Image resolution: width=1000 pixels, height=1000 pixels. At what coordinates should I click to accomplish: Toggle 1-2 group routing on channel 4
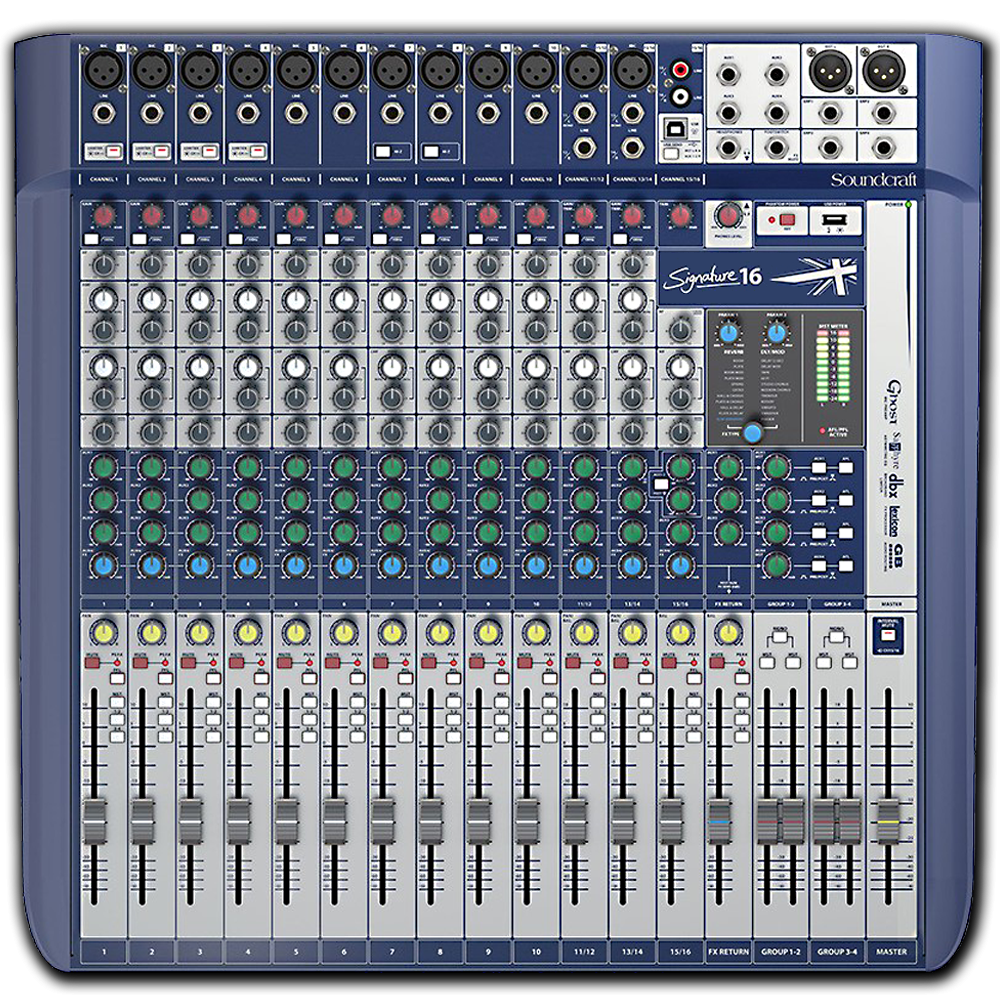click(x=261, y=719)
